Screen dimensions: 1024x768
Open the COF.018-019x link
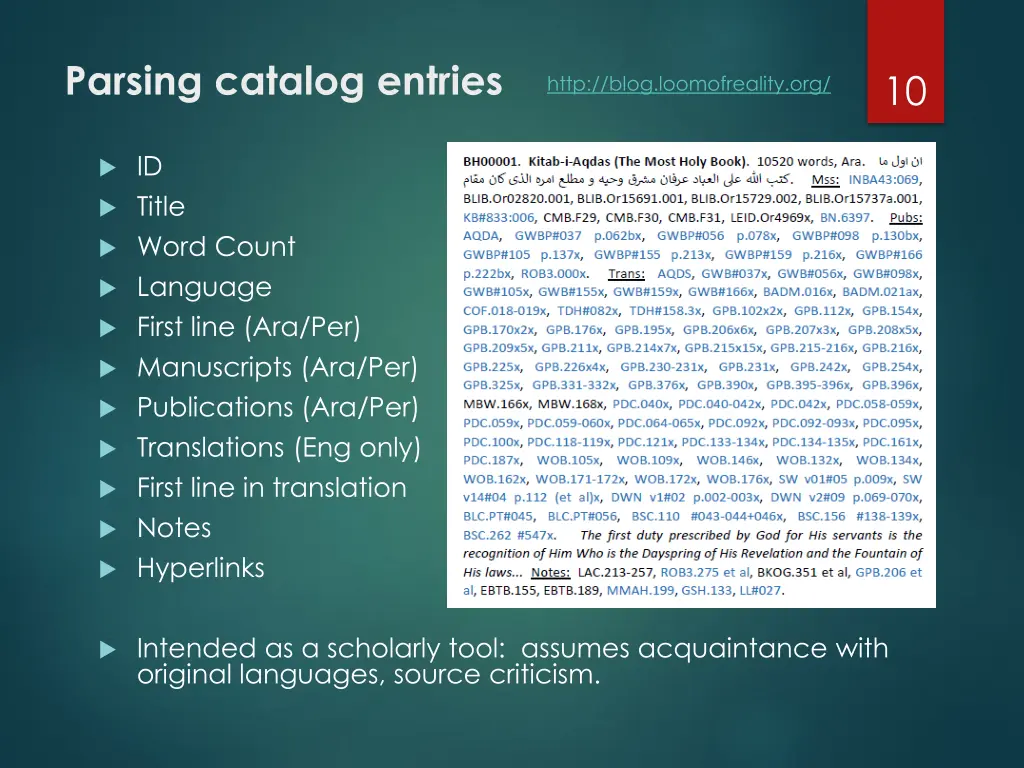coord(505,312)
